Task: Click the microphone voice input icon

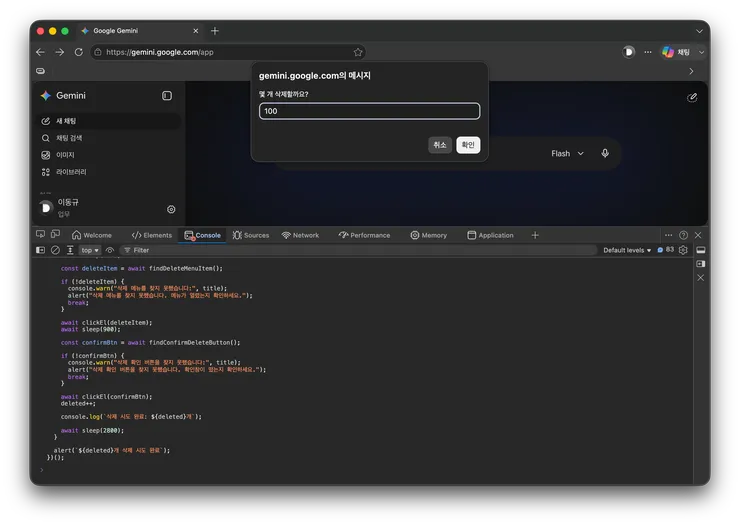Action: (605, 153)
